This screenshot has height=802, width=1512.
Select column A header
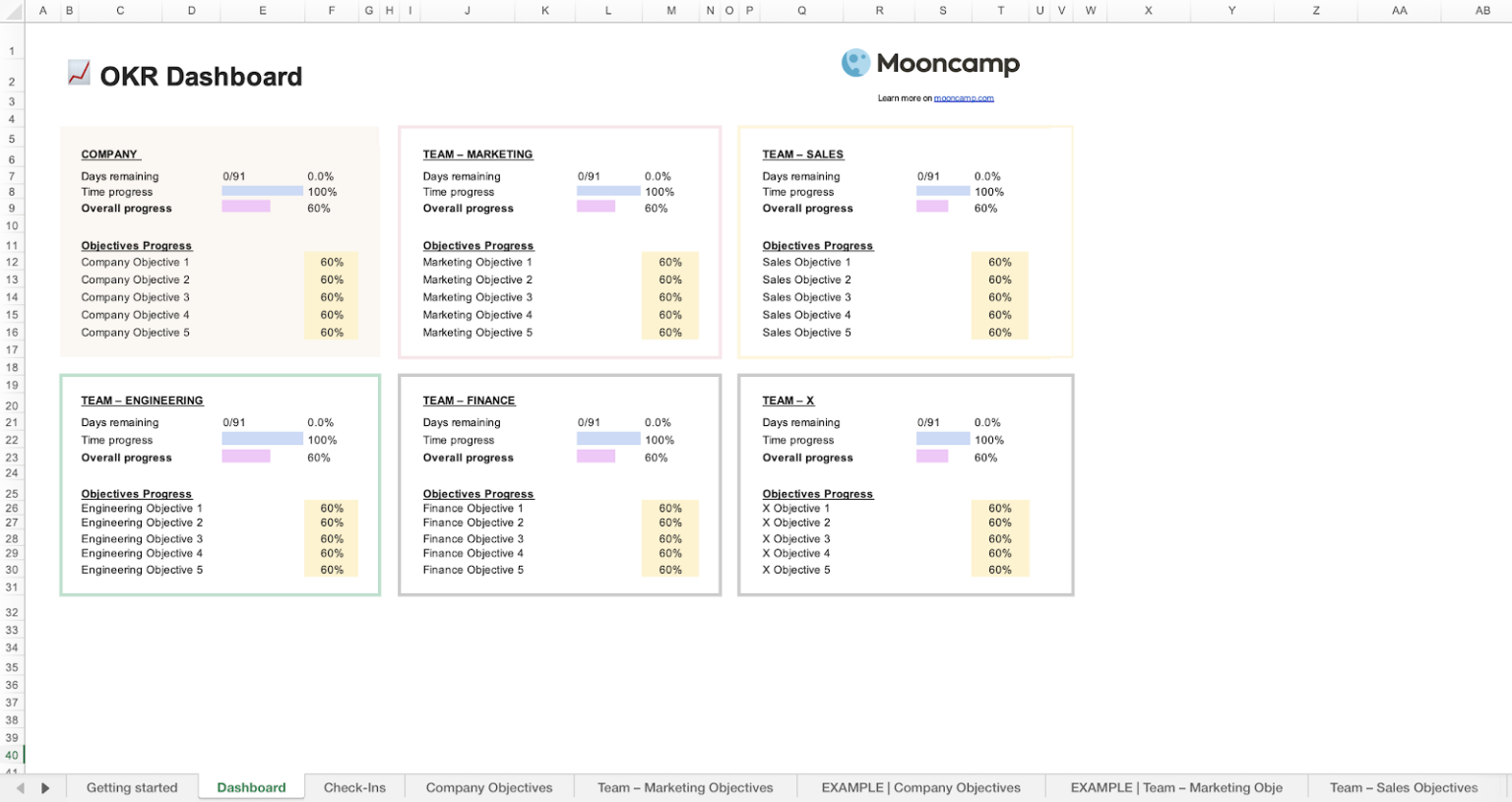pos(42,11)
